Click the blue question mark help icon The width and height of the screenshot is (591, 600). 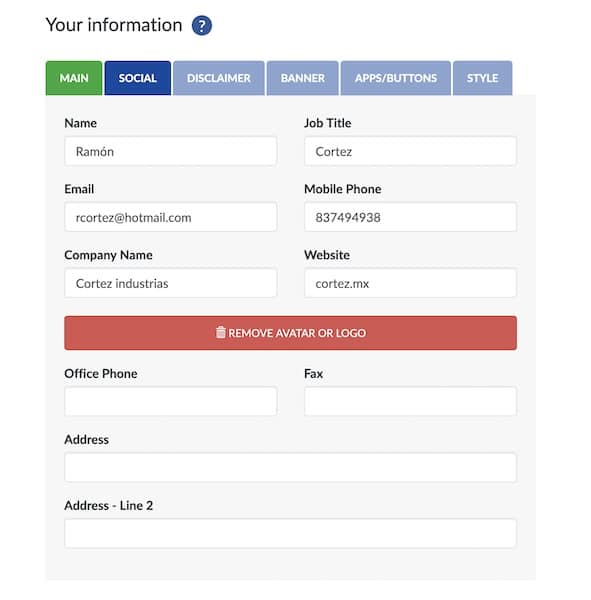point(202,26)
